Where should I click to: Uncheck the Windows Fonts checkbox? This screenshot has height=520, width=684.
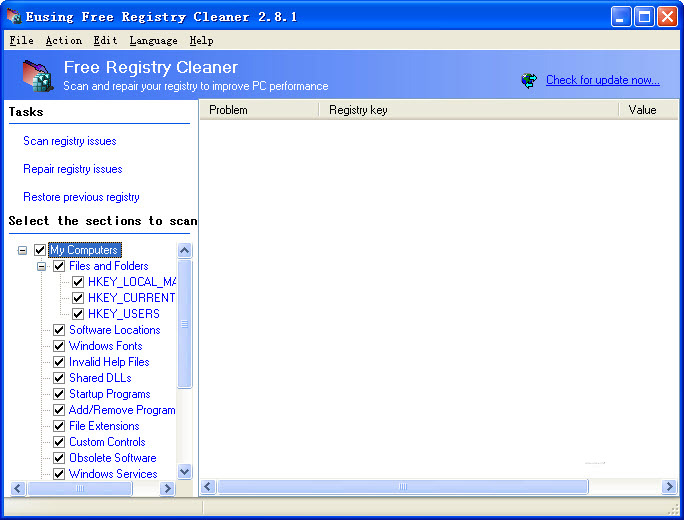(x=59, y=346)
